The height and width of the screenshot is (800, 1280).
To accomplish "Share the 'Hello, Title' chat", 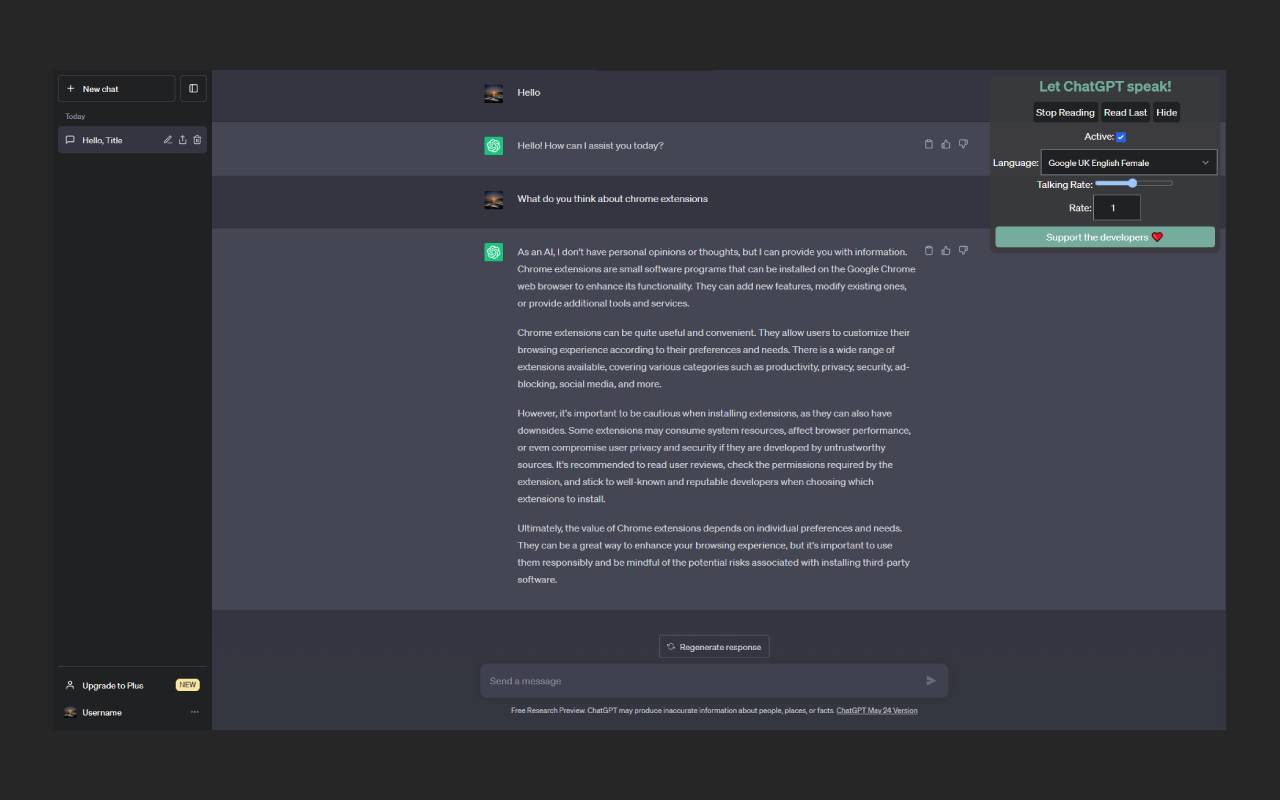I will [x=182, y=140].
